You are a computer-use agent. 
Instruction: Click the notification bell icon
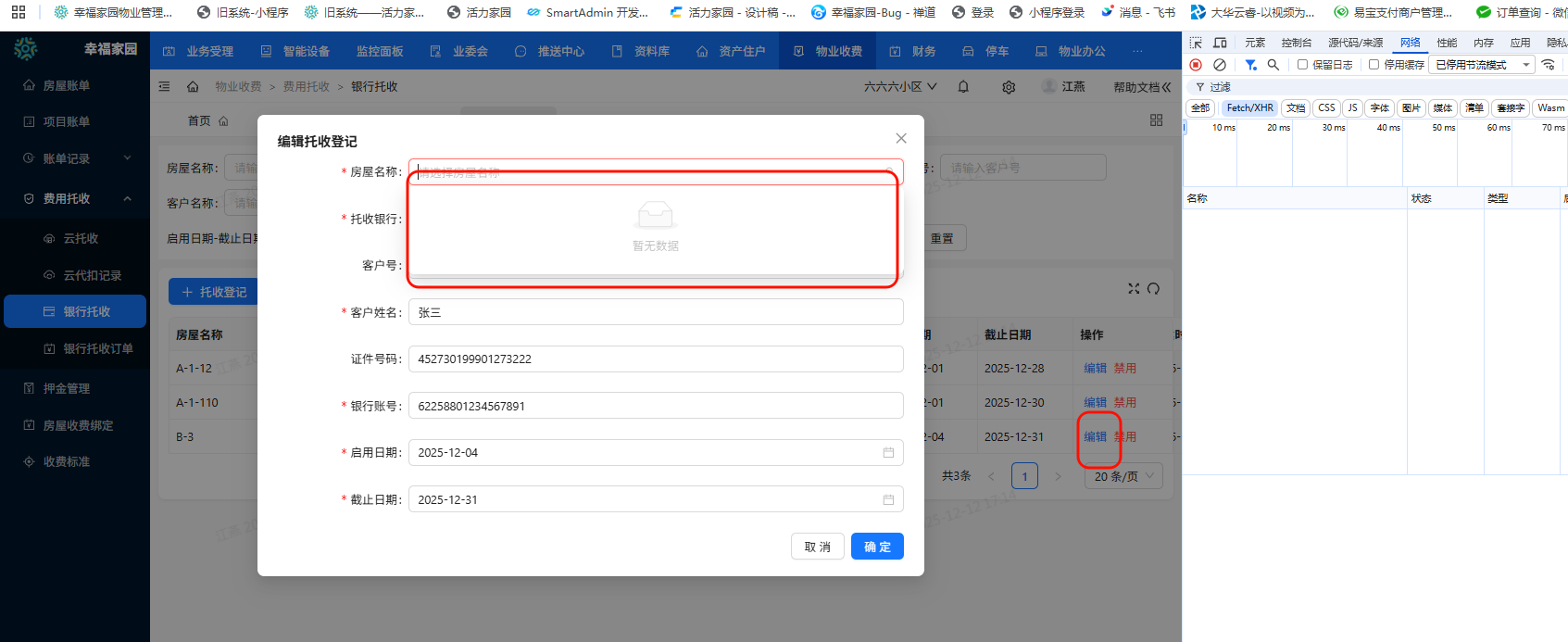pos(963,86)
